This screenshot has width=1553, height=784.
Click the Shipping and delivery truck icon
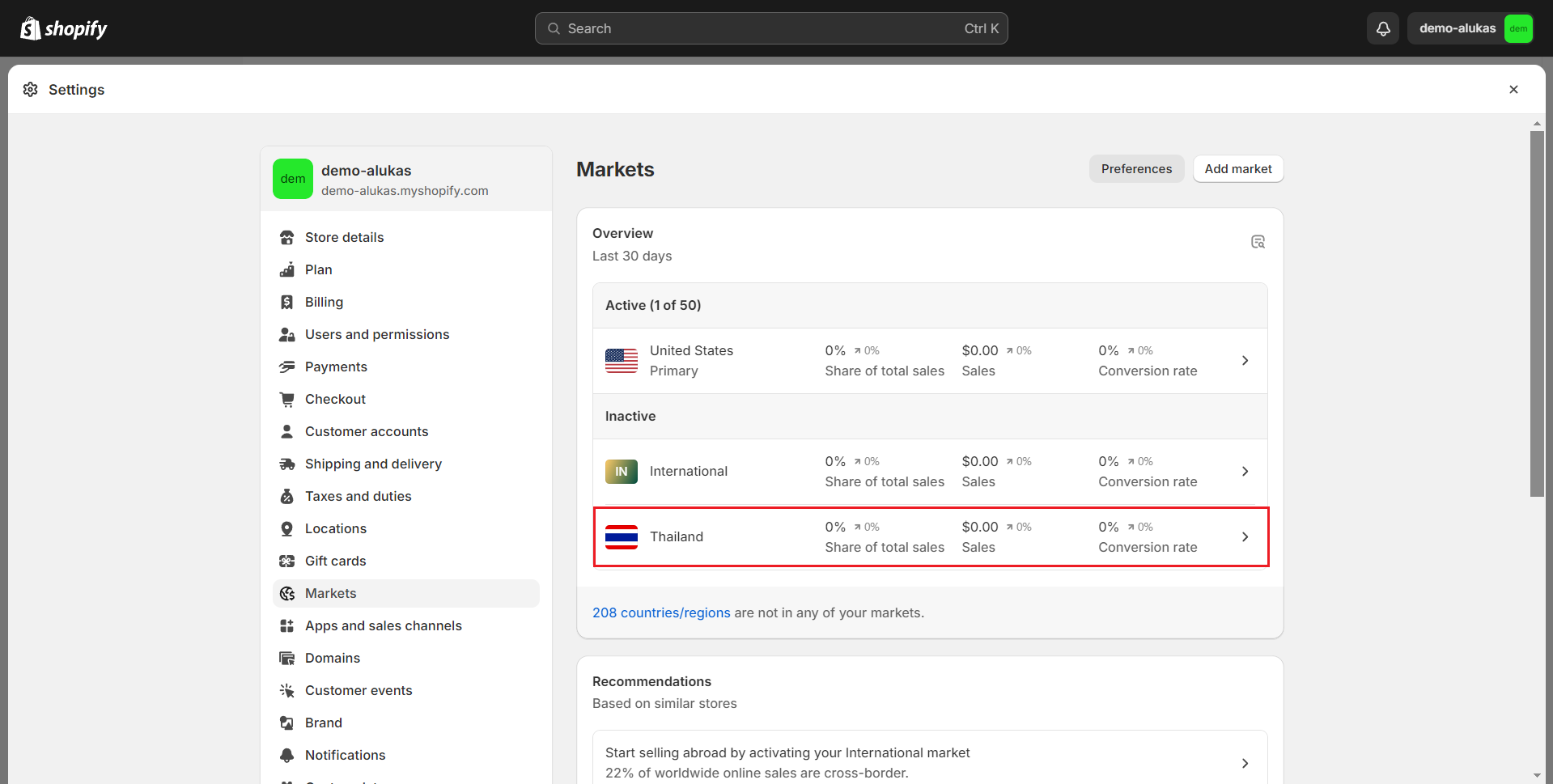(286, 464)
